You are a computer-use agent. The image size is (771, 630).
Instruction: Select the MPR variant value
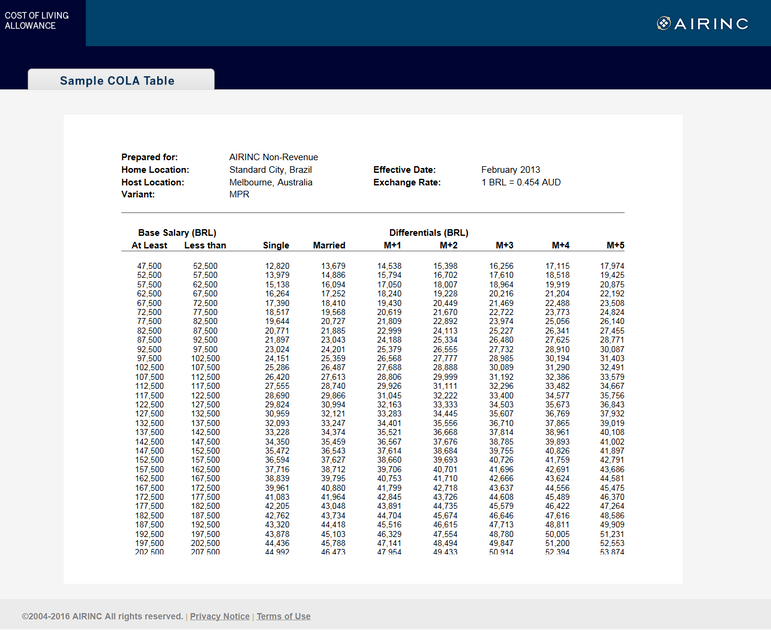pyautogui.click(x=239, y=194)
